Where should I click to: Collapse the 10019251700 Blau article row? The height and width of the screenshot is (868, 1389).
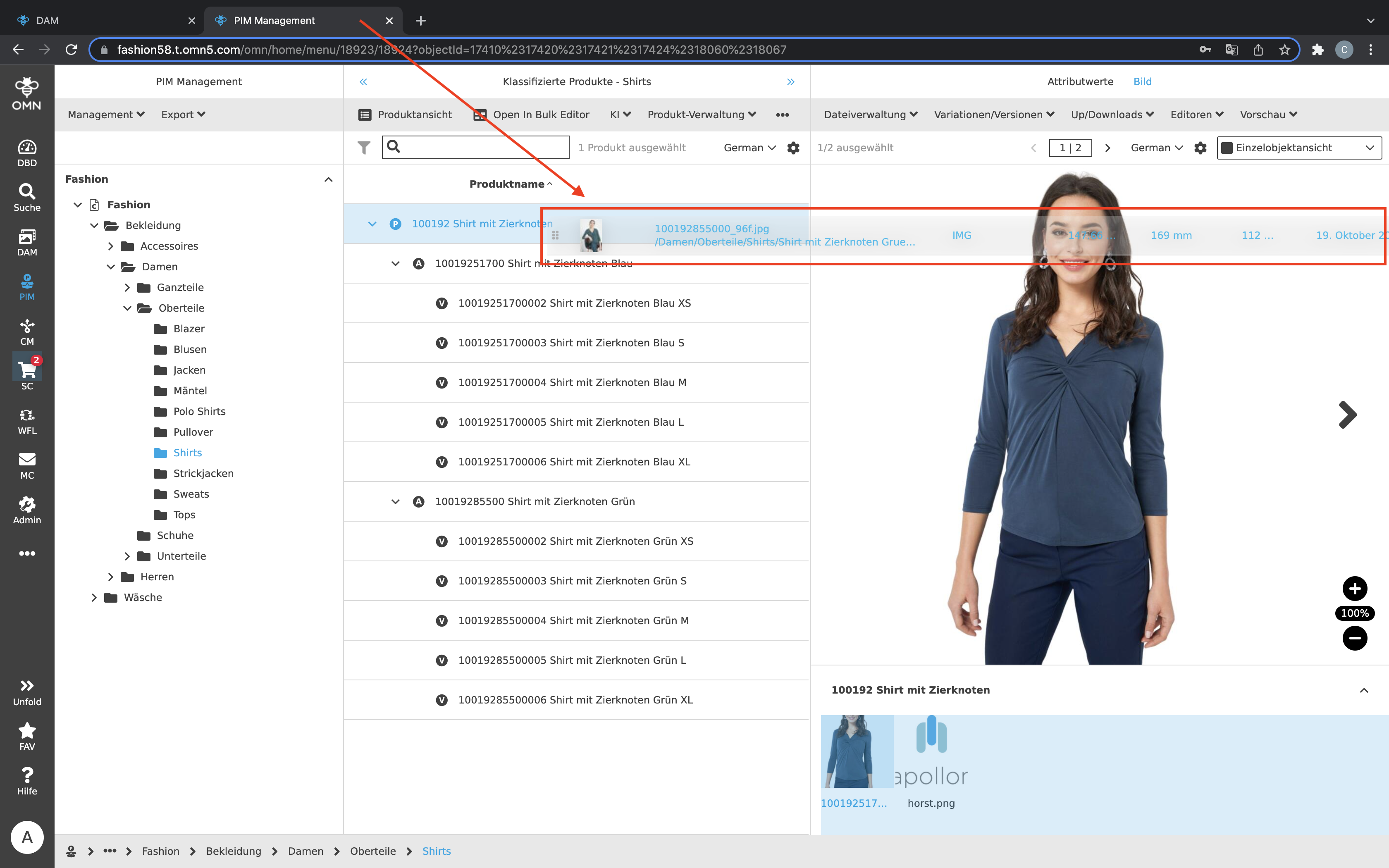(396, 264)
